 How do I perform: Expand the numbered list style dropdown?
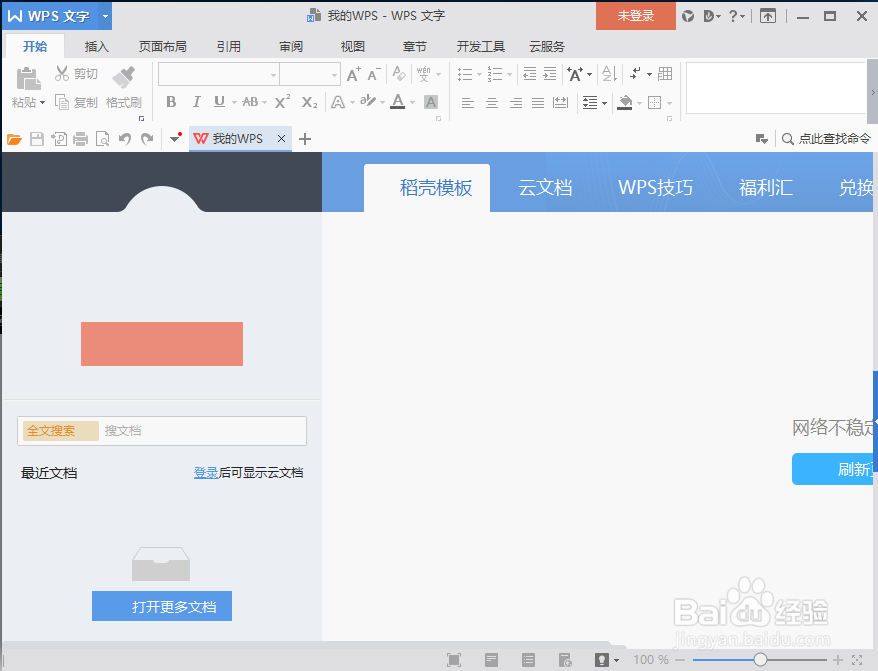[x=509, y=74]
